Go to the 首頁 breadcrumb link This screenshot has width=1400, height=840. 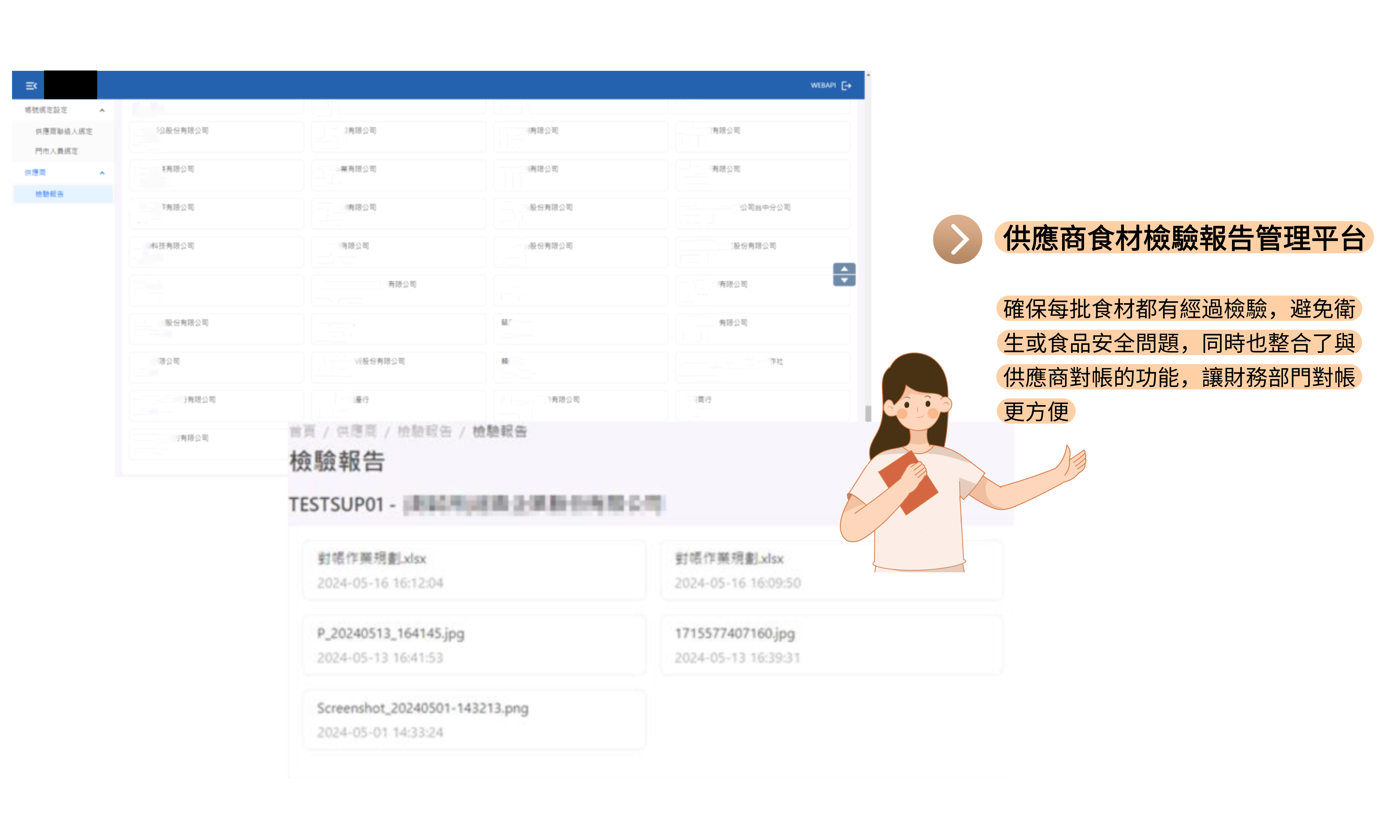(x=302, y=432)
